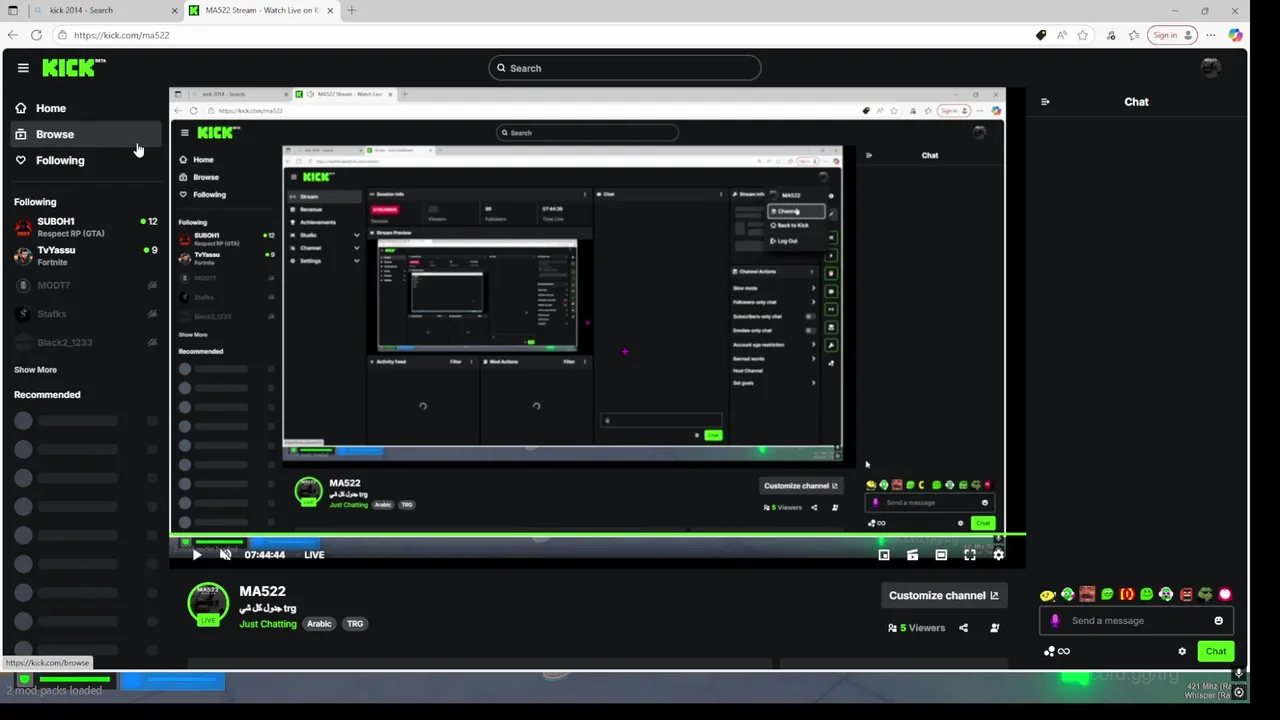Go back in the browser
Image resolution: width=1280 pixels, height=720 pixels.
pyautogui.click(x=13, y=35)
